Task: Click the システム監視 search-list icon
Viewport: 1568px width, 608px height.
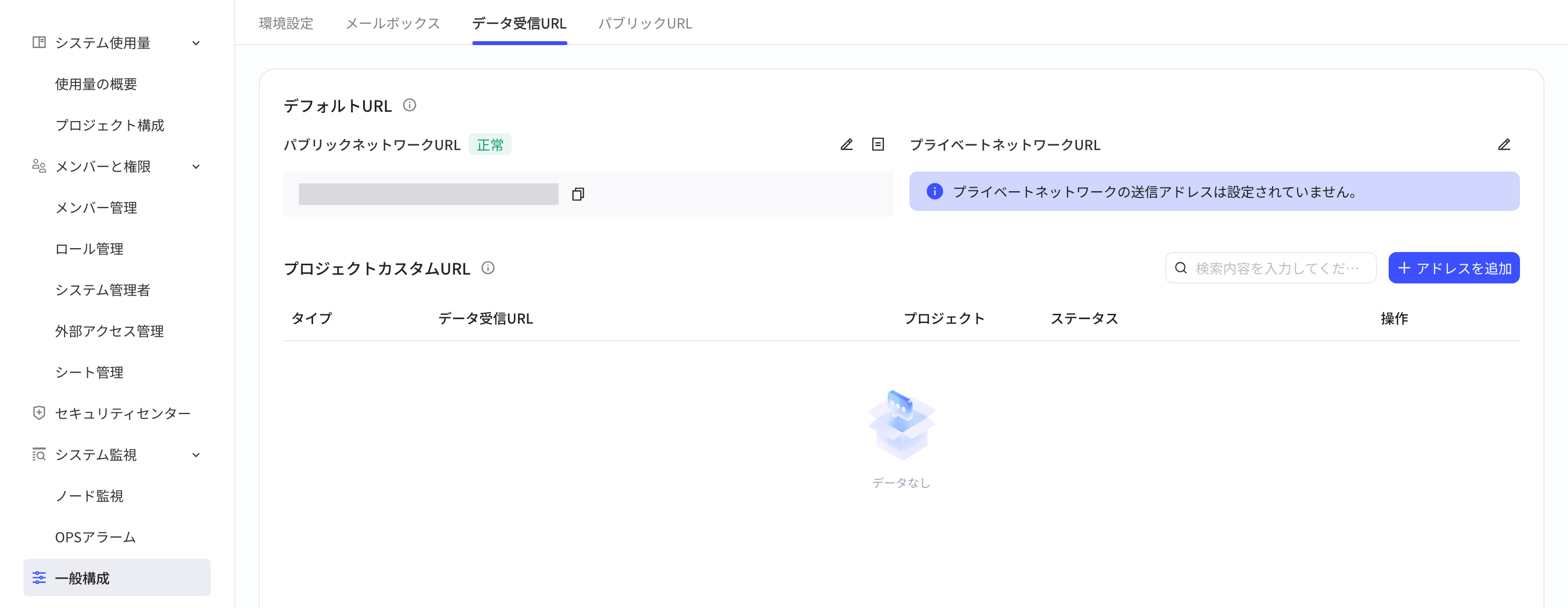Action: click(39, 455)
